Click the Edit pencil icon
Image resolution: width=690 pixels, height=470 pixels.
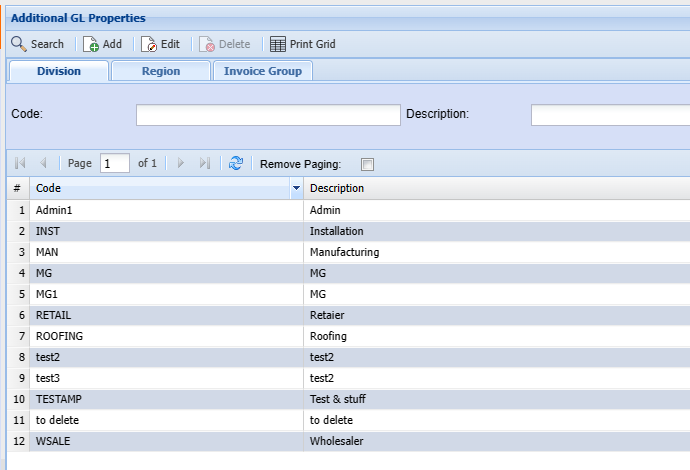pos(149,44)
